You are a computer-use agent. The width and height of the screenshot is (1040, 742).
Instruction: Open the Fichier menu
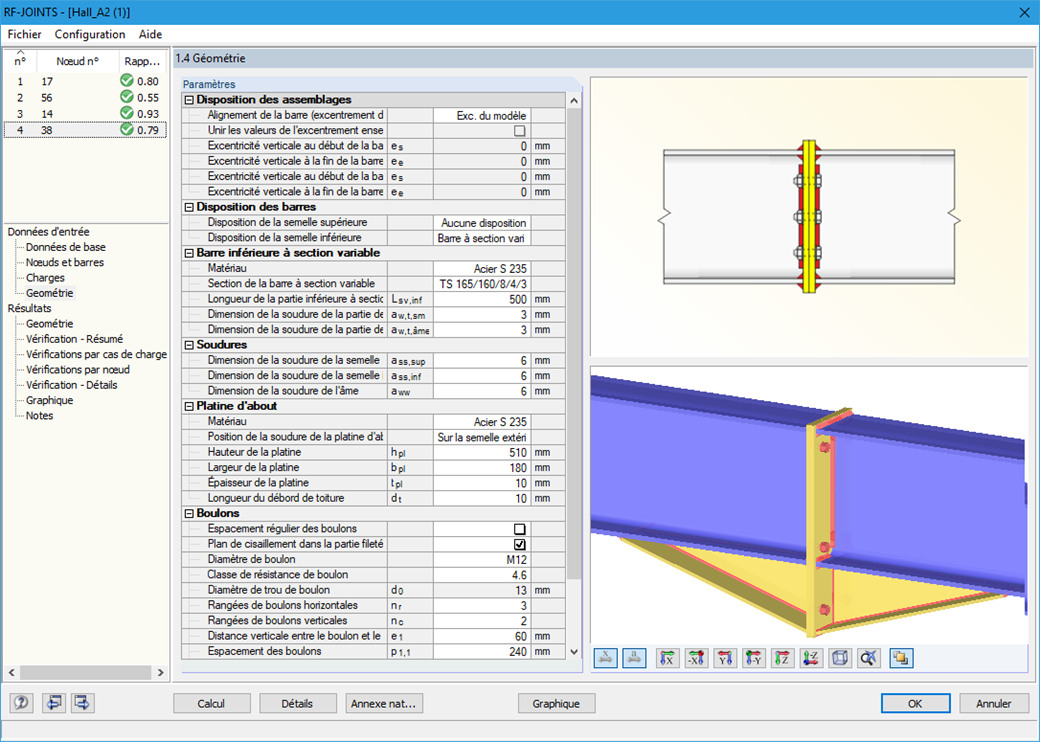pos(24,34)
